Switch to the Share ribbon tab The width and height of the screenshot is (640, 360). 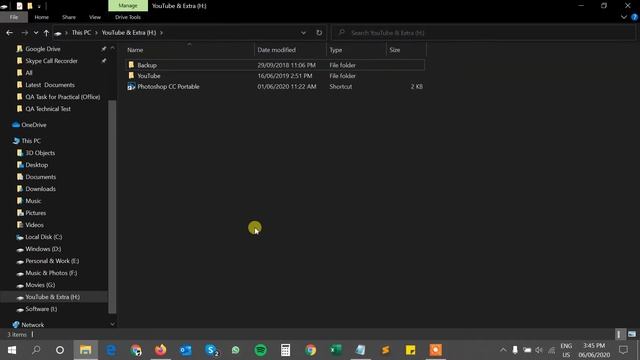click(69, 17)
